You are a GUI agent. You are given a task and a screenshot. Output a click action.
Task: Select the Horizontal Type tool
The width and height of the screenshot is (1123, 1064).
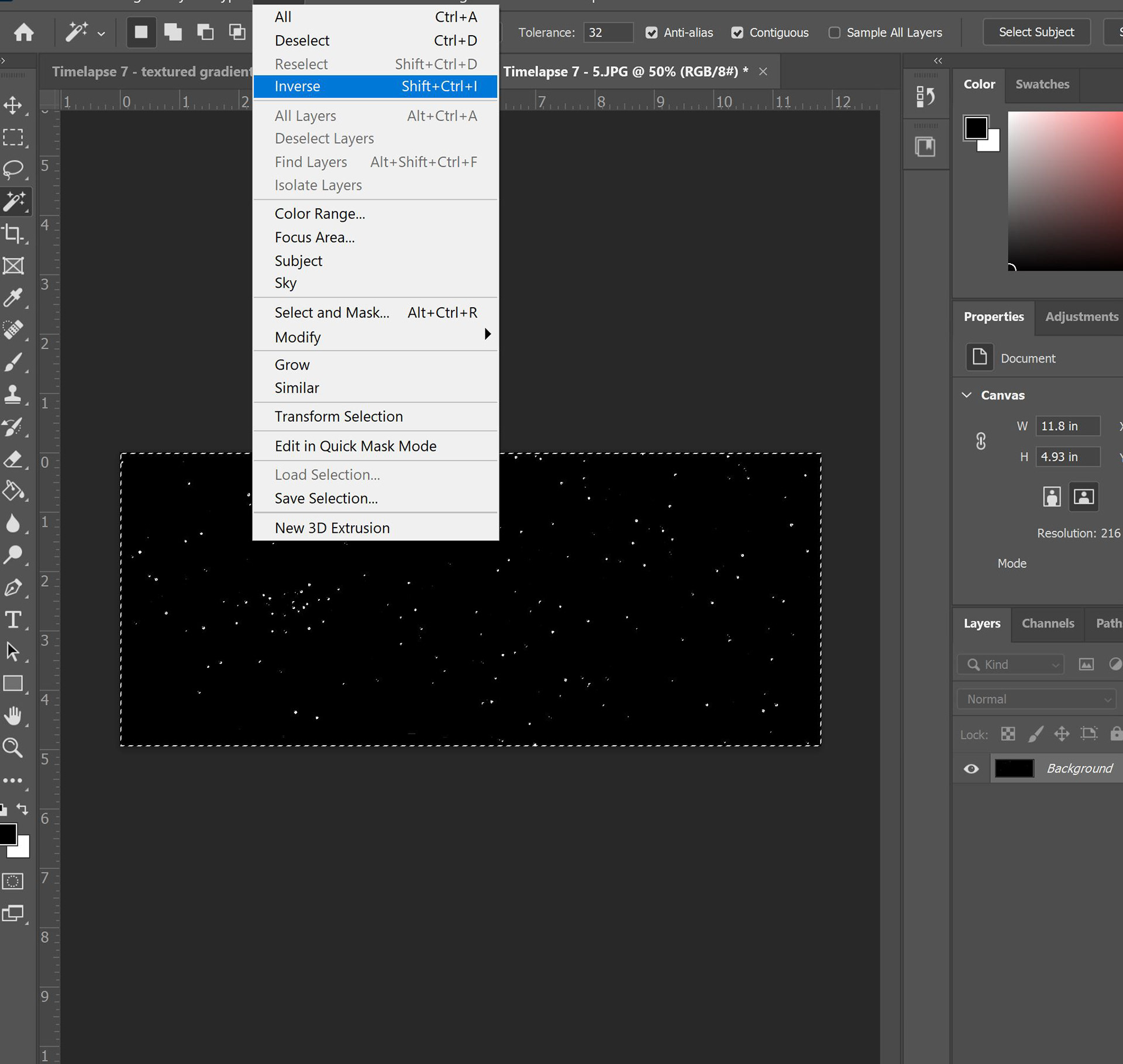[x=13, y=619]
